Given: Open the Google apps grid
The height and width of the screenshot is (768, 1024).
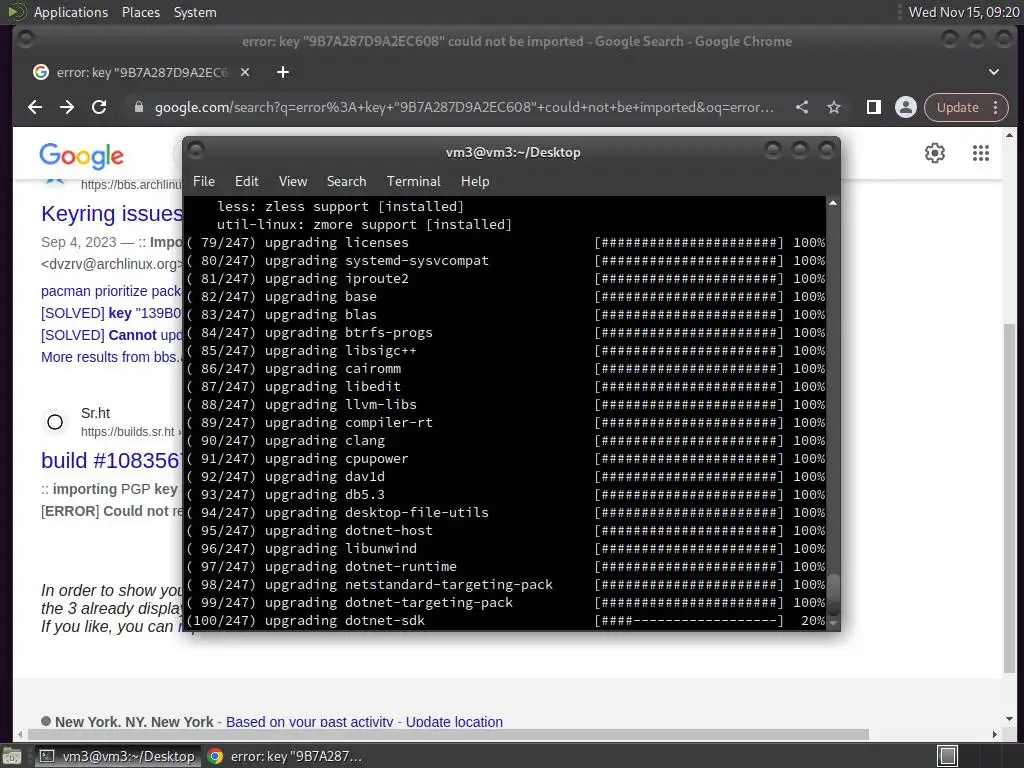Looking at the screenshot, I should coord(981,153).
